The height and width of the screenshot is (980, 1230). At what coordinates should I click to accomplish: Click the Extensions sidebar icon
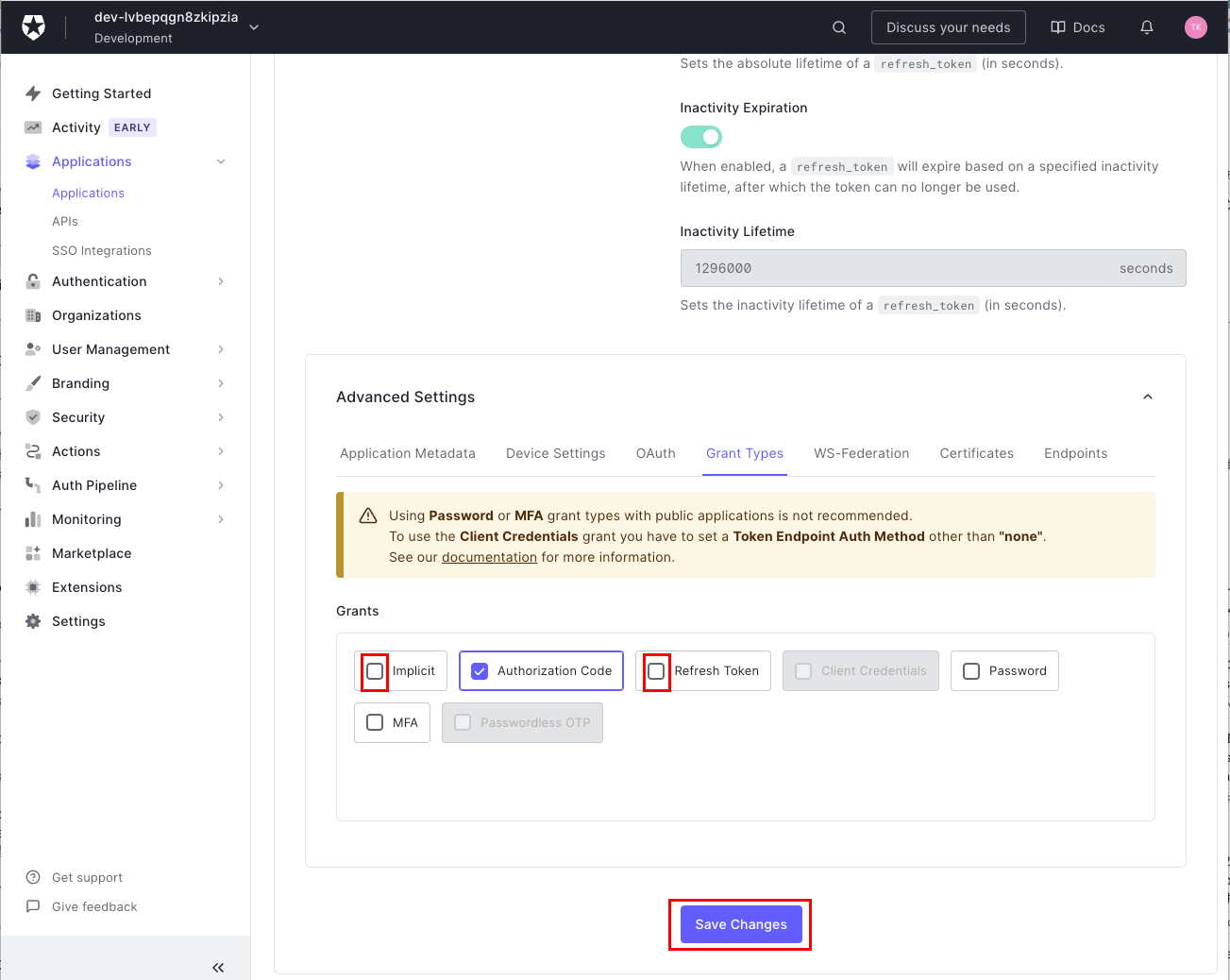[x=33, y=587]
